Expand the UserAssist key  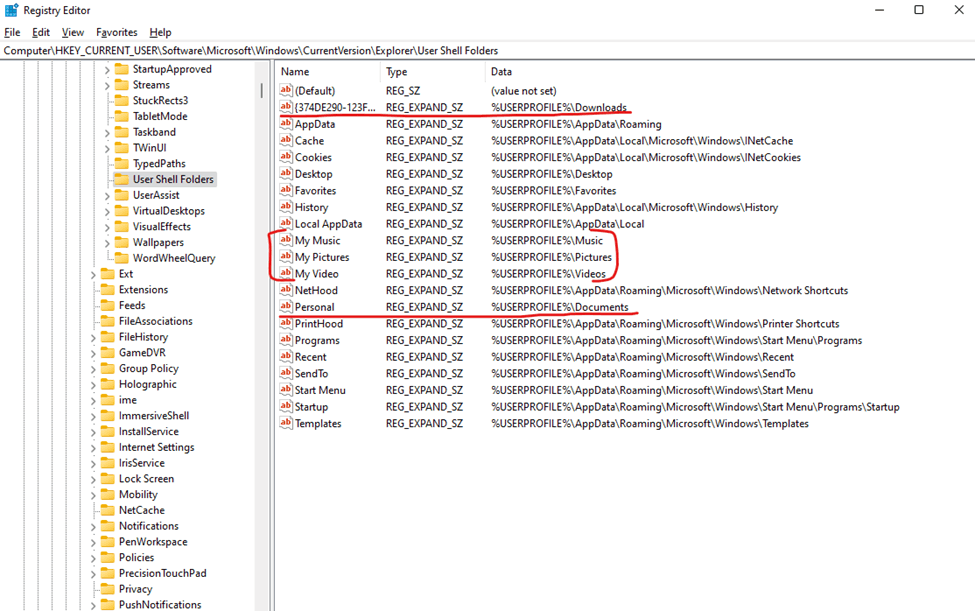pyautogui.click(x=107, y=196)
